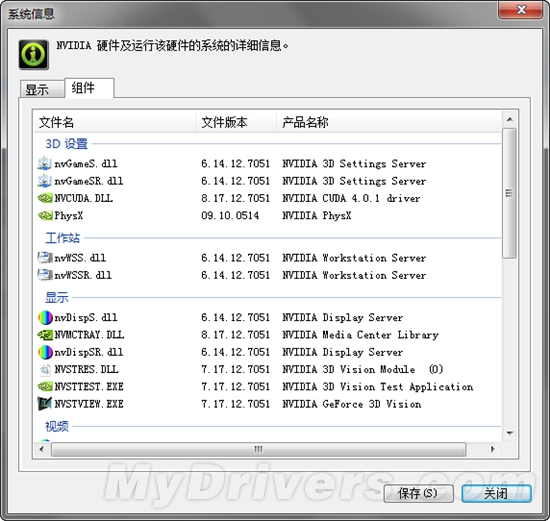Click NVCUDA.DLL version 8.17.12.7051

[235, 198]
